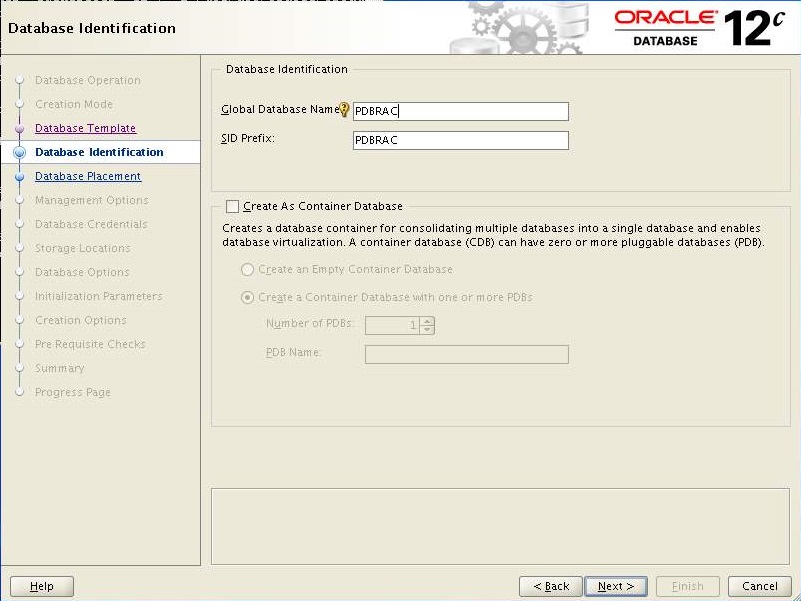Click the empty message area at the bottom
801x601 pixels.
pyautogui.click(x=501, y=526)
